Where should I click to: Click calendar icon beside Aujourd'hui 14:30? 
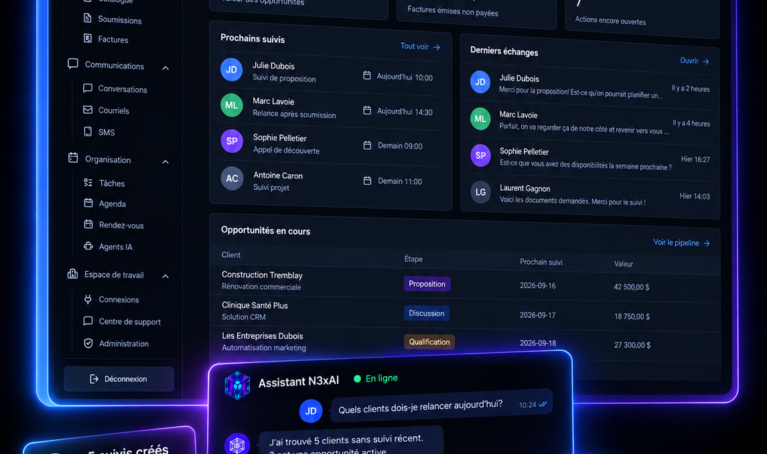coord(367,111)
